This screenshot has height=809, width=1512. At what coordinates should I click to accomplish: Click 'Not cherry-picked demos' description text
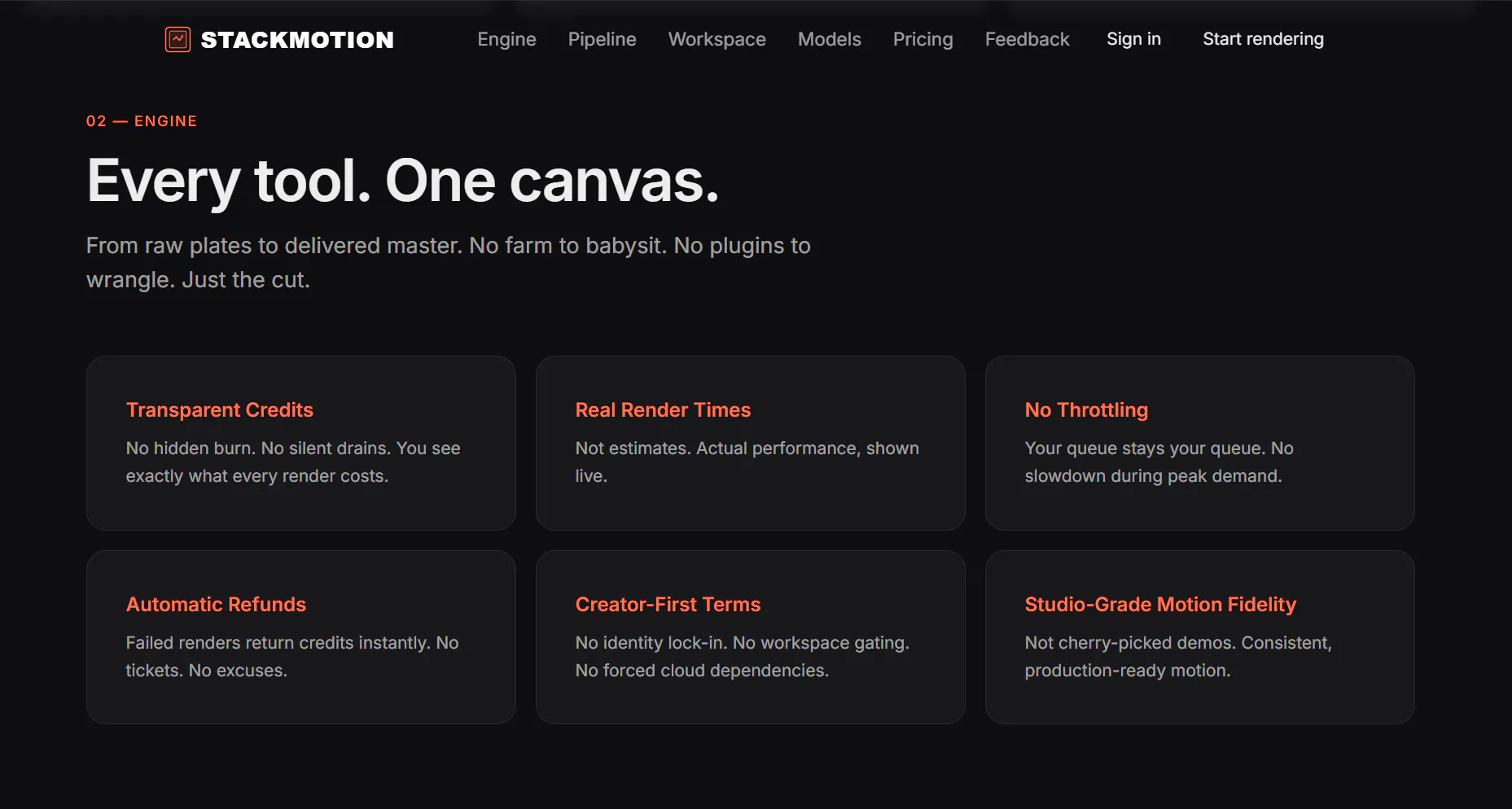(1178, 656)
